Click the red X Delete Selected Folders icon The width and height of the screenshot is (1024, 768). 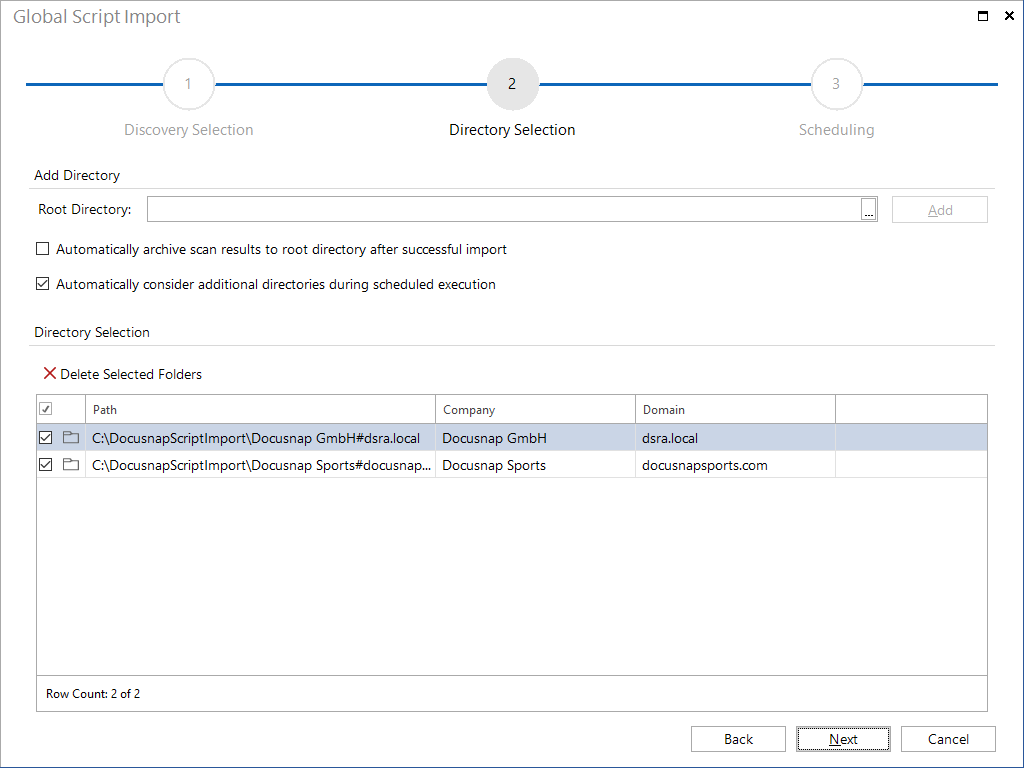(x=50, y=374)
